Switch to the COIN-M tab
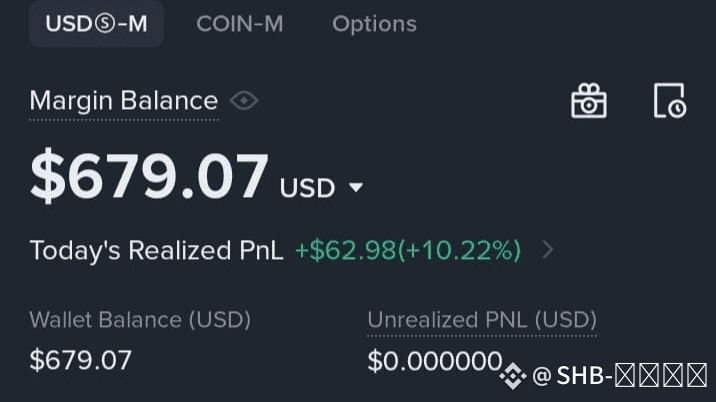The height and width of the screenshot is (402, 716). (240, 24)
